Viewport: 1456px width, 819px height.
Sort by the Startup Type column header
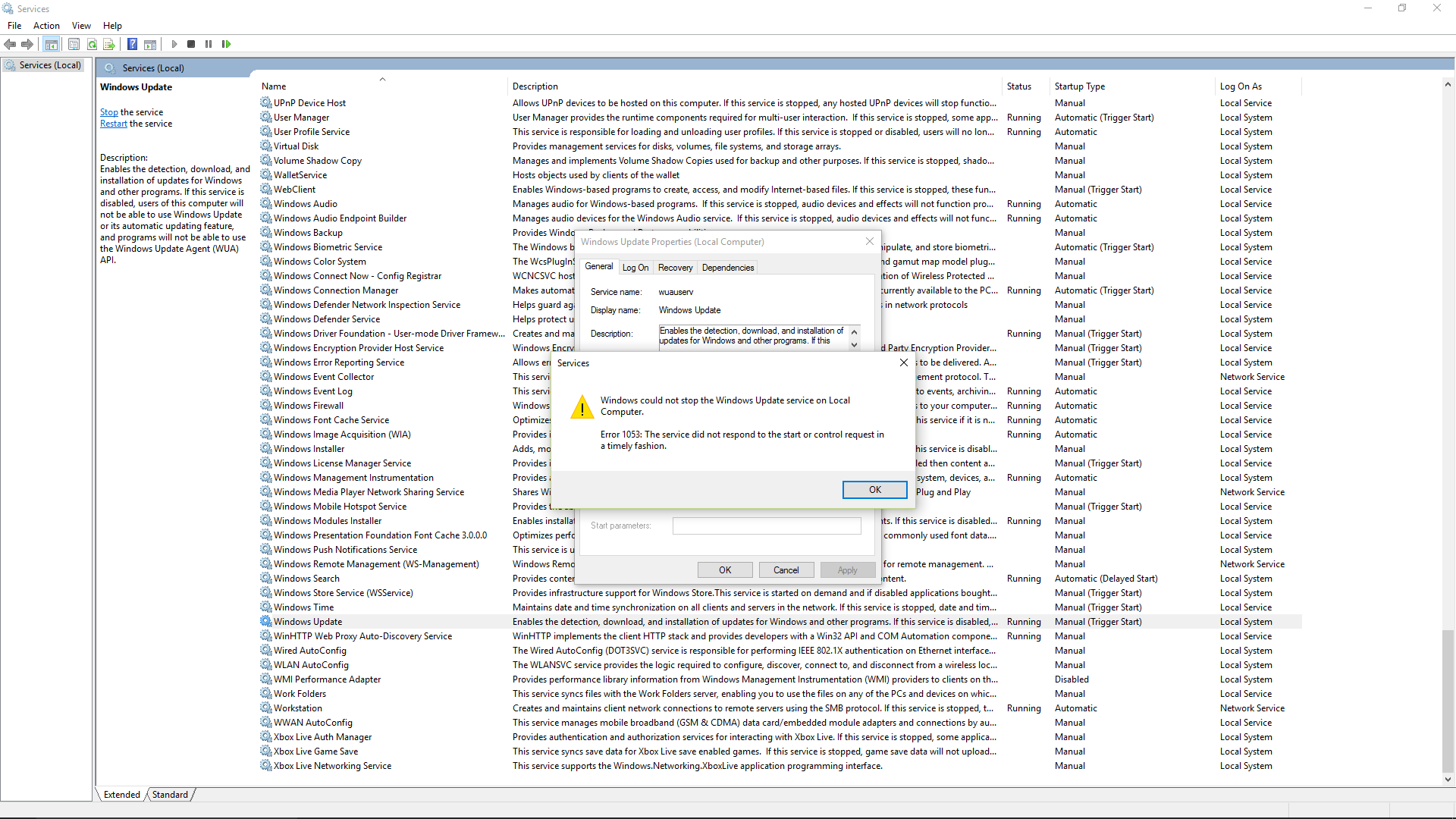(x=1132, y=86)
